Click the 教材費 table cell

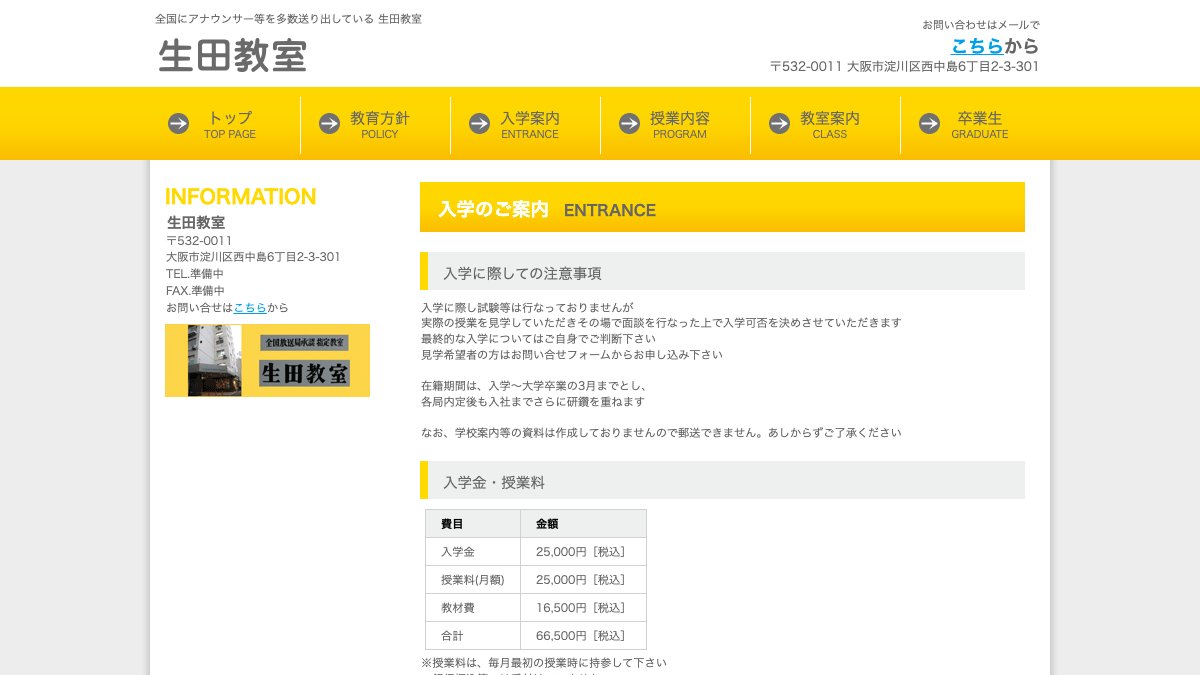(x=473, y=608)
